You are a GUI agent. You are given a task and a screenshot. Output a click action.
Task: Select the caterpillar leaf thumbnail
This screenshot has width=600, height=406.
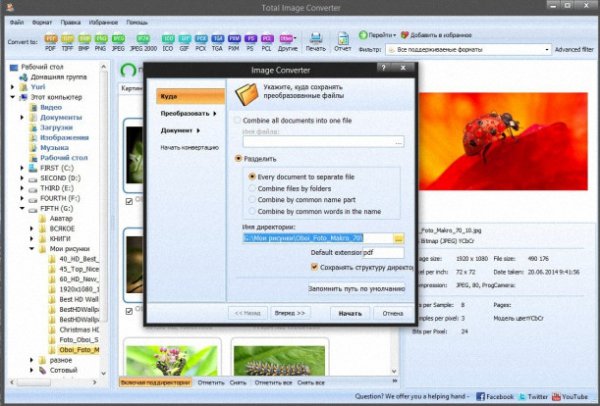click(x=279, y=360)
